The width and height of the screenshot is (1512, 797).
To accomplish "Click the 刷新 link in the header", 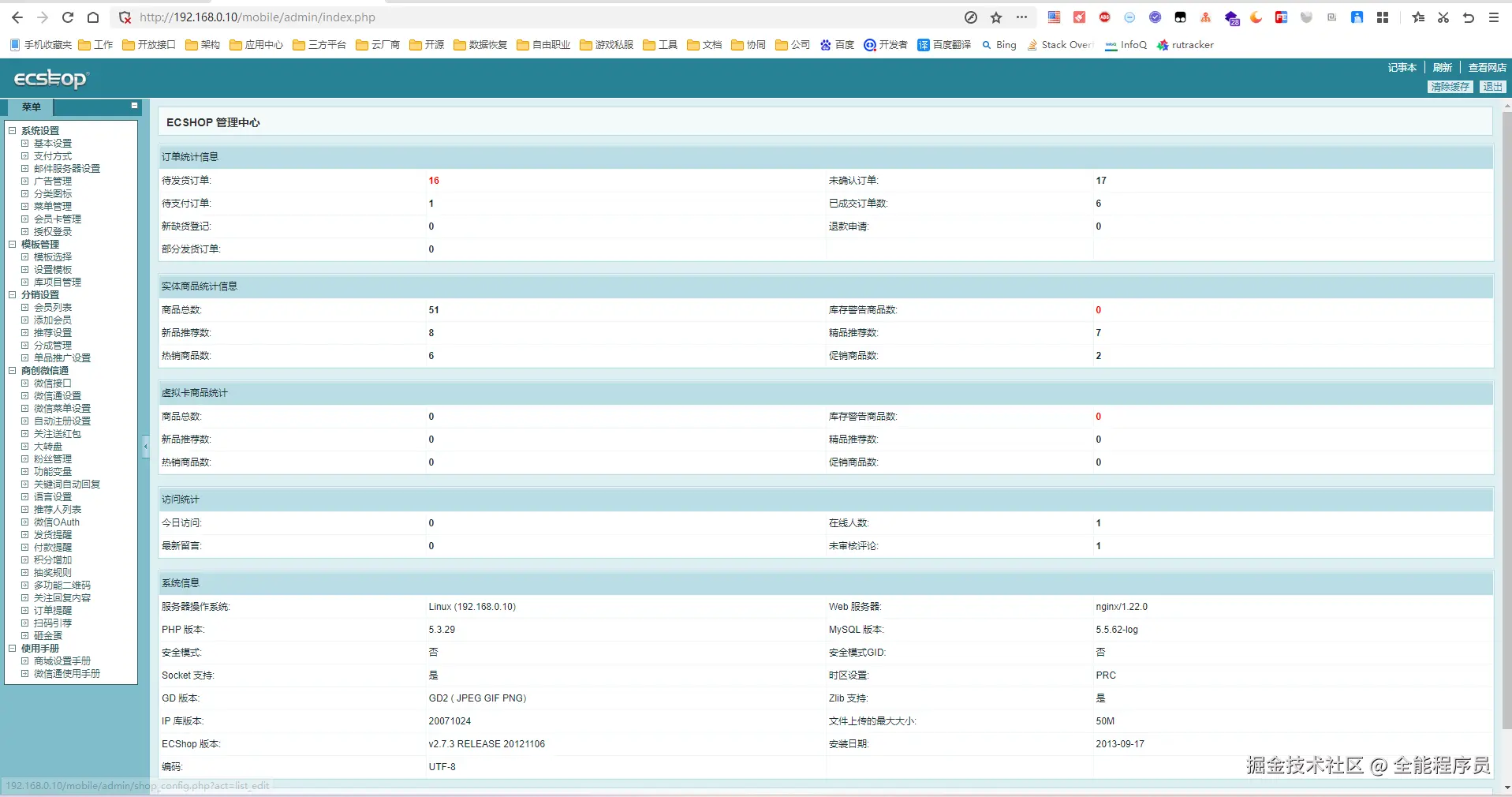I will click(1443, 68).
